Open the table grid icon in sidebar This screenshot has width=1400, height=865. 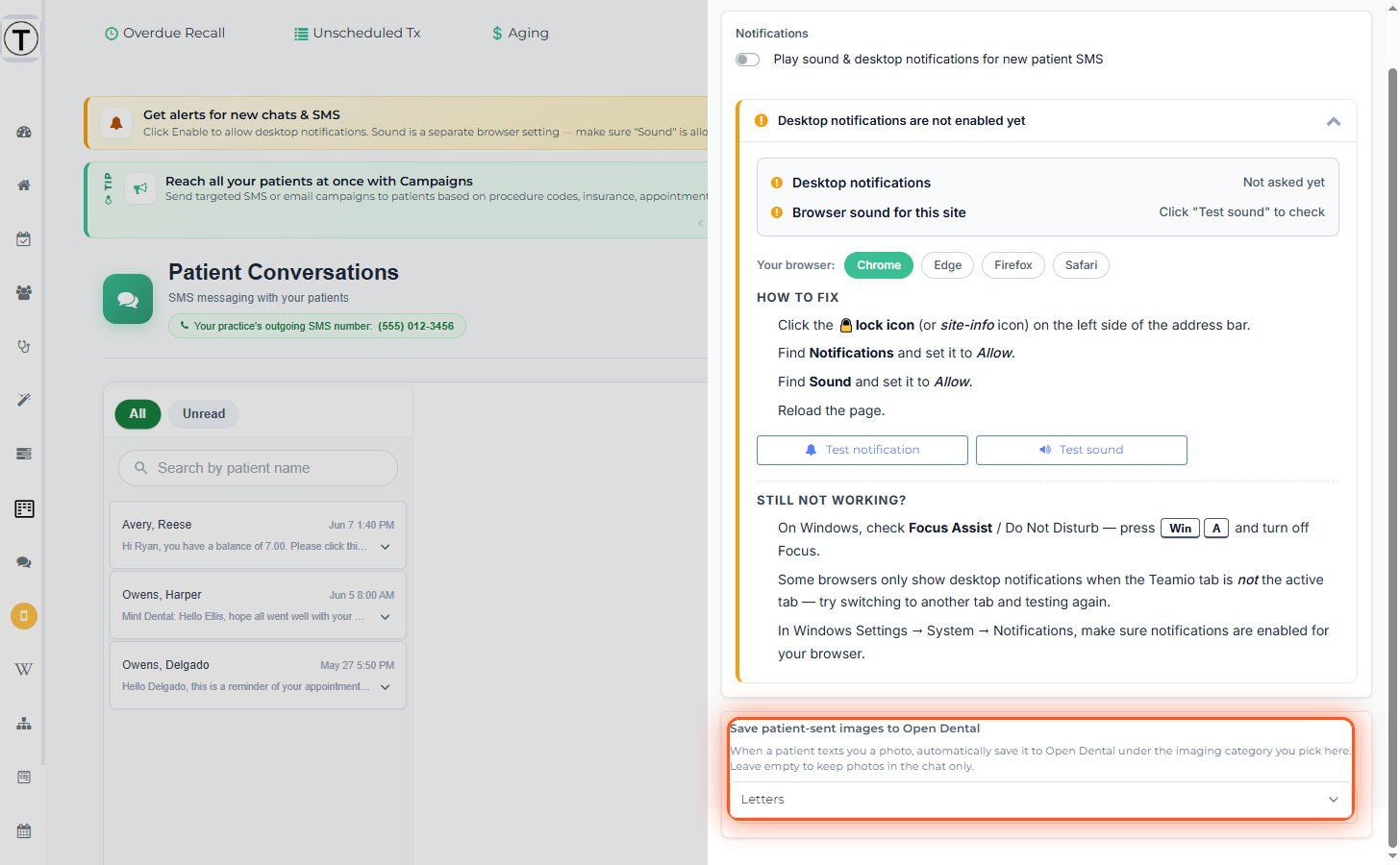[24, 508]
